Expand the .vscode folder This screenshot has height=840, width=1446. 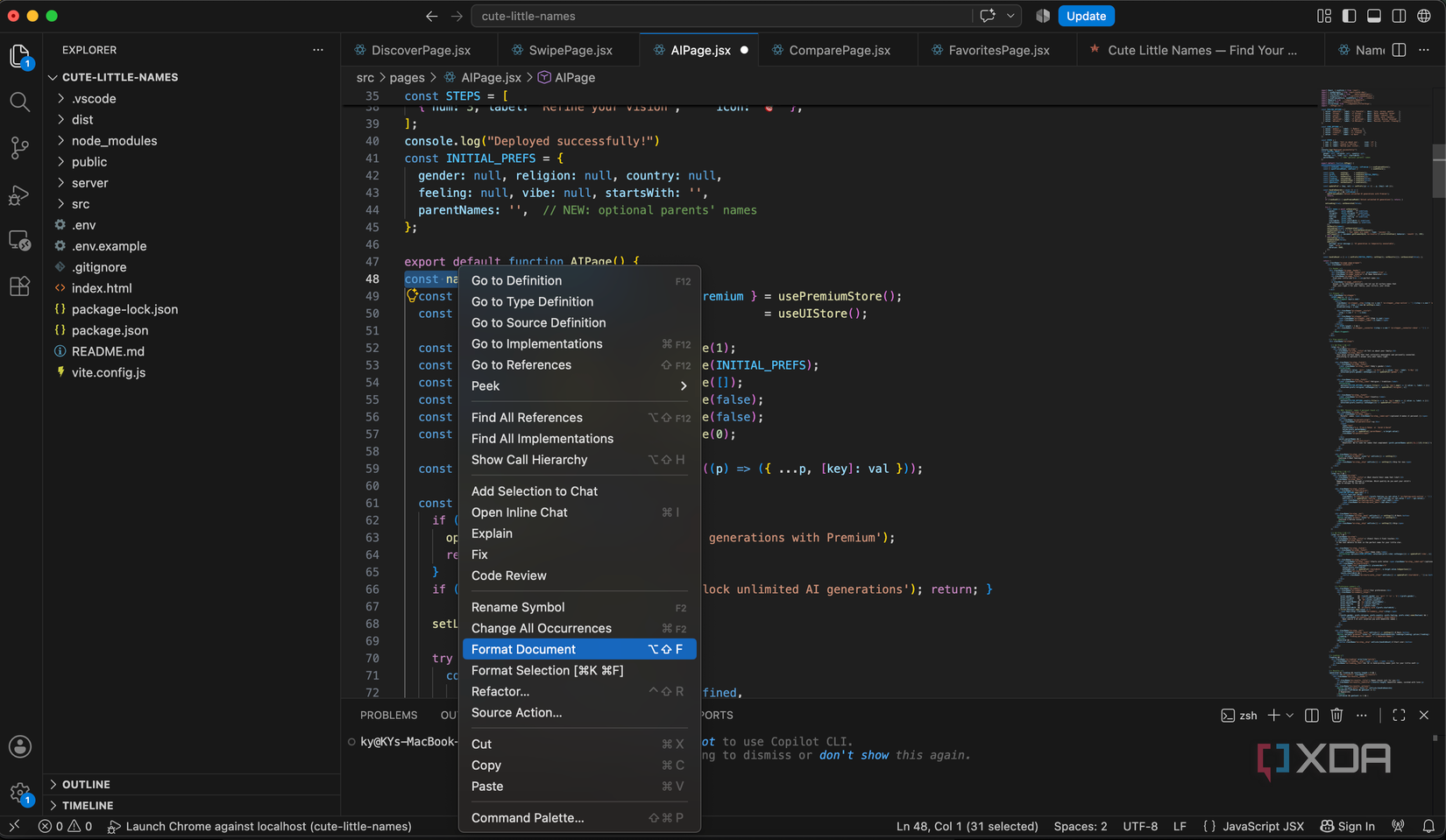(94, 98)
